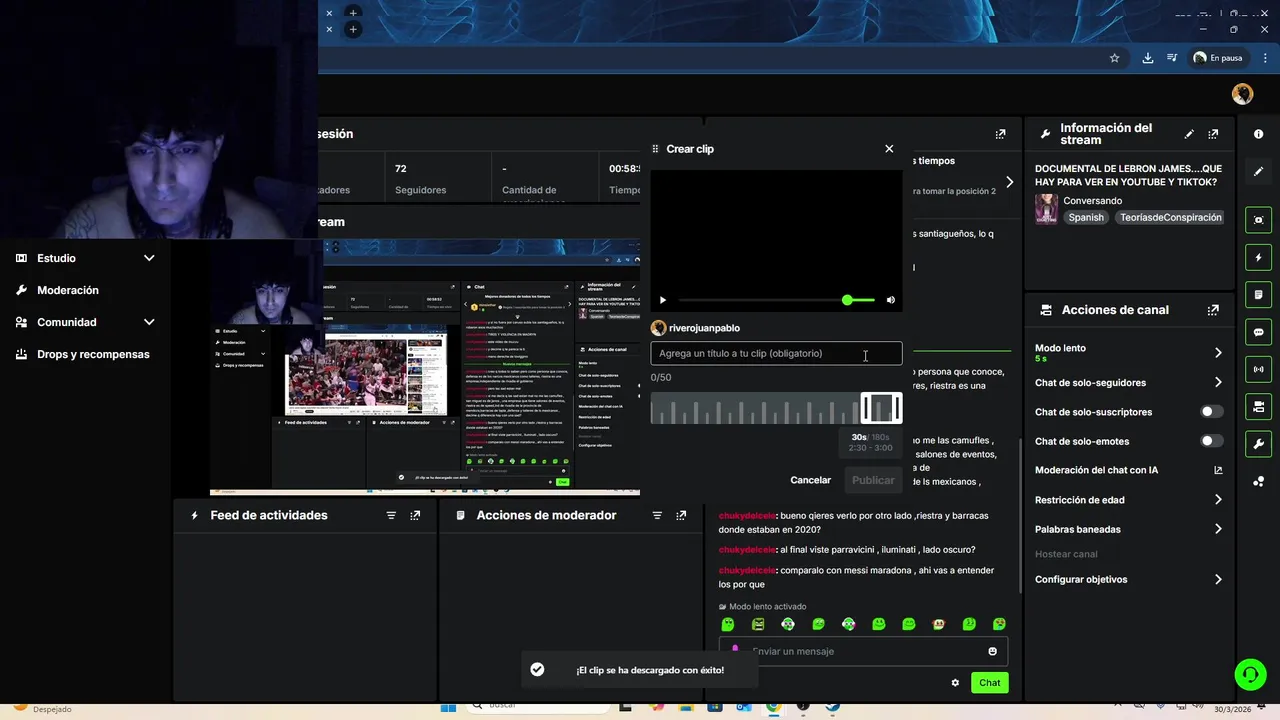The image size is (1280, 720).
Task: Edit stream information pencil icon
Action: [x=1189, y=134]
